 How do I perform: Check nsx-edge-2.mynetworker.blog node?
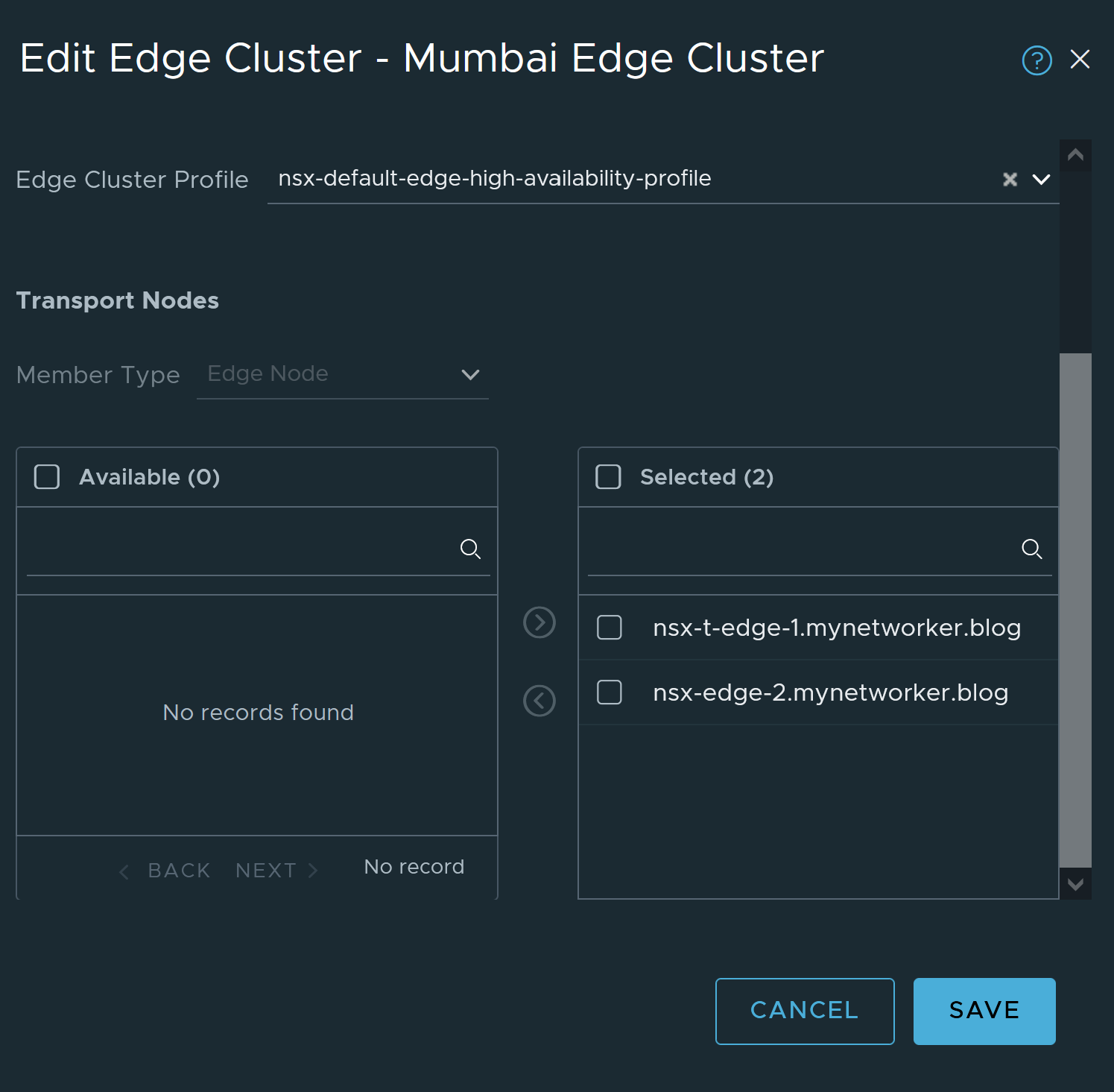(x=610, y=692)
